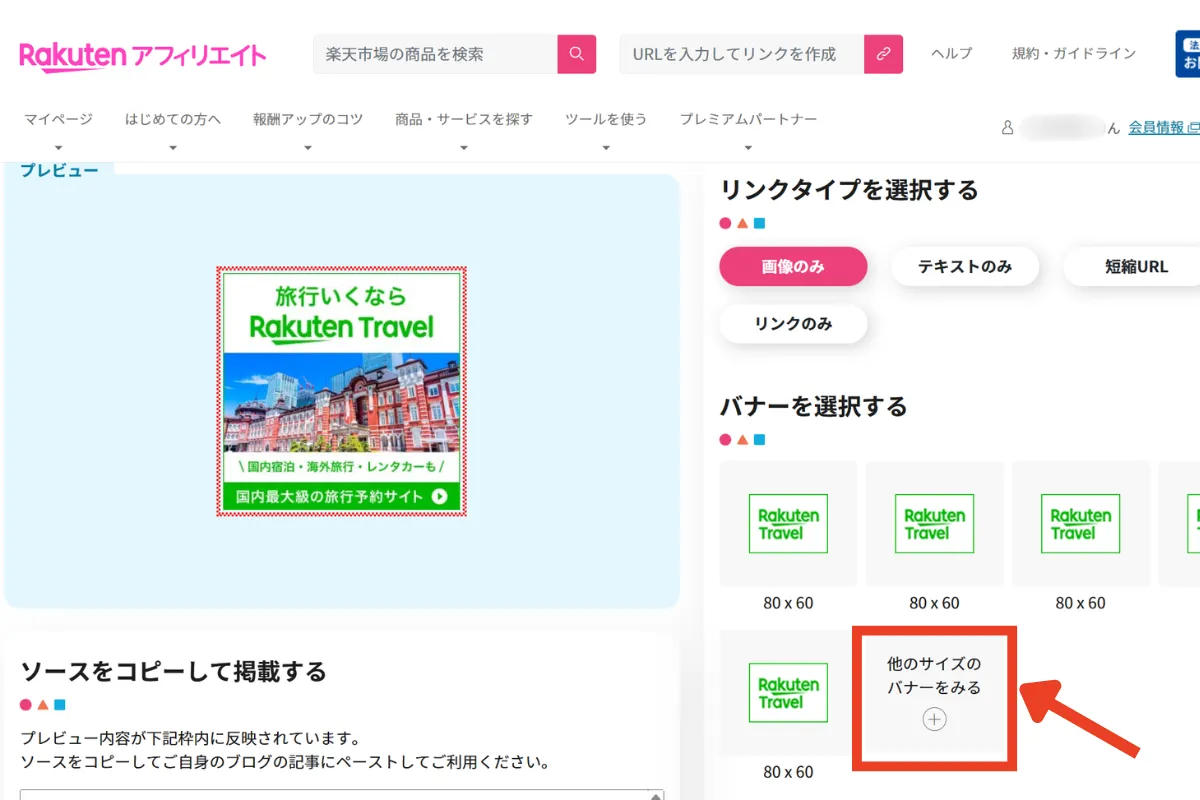1200x800 pixels.
Task: Open the ヘルプ link
Action: [951, 53]
